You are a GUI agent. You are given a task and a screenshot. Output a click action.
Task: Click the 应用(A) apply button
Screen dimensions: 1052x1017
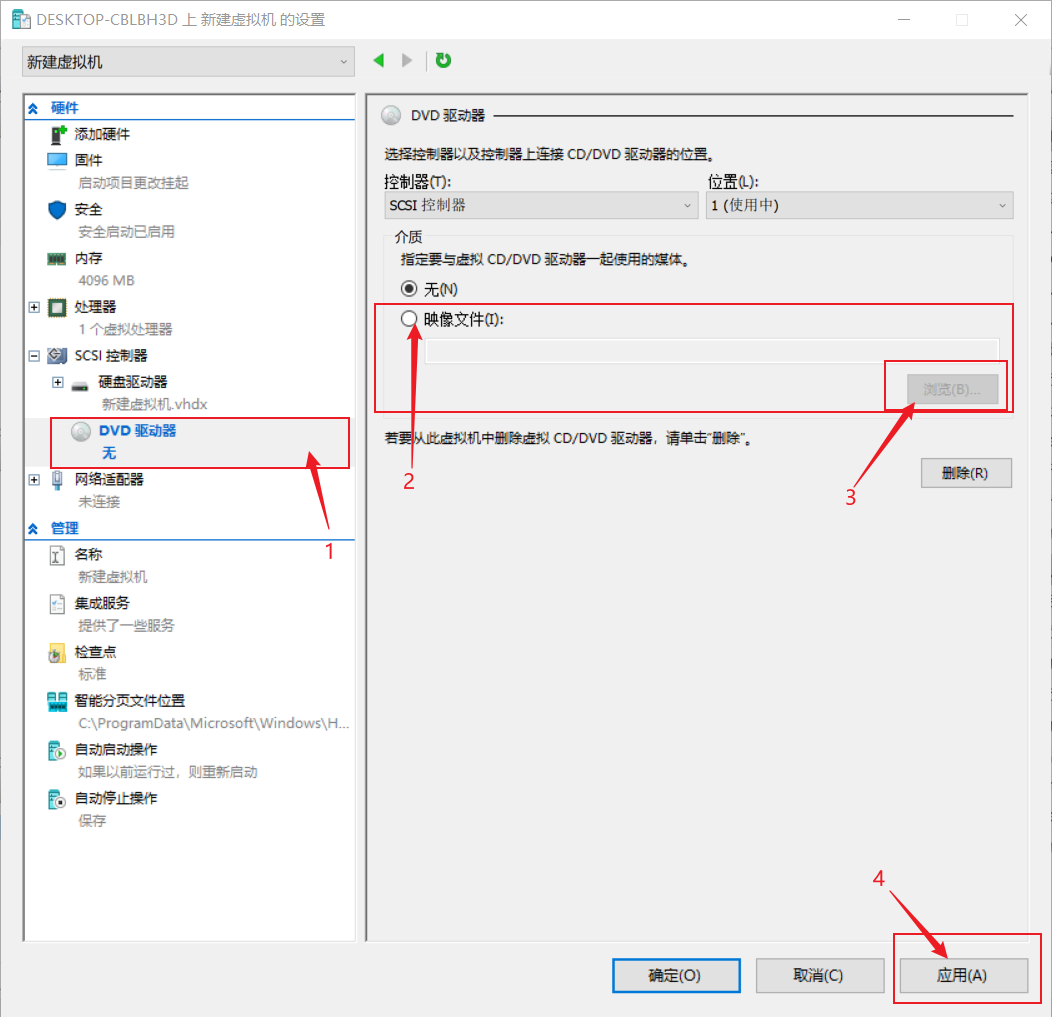[963, 975]
